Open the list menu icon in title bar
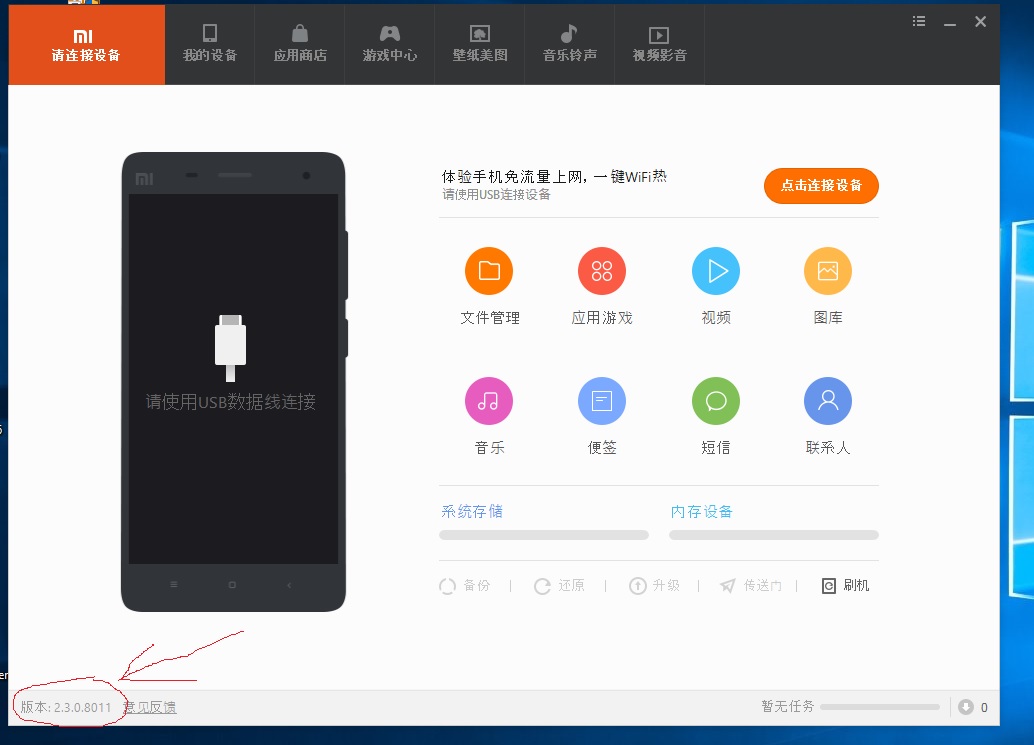Screen dimensions: 1034x745 point(919,22)
